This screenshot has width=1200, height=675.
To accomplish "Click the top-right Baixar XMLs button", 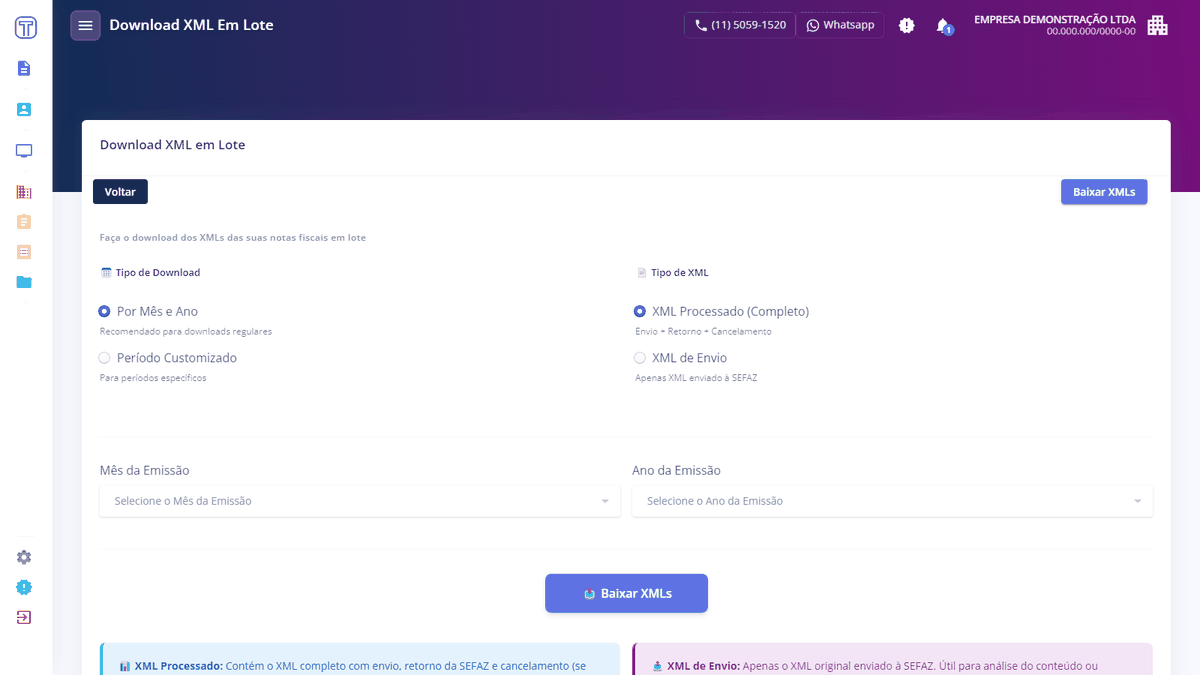I will pos(1104,191).
